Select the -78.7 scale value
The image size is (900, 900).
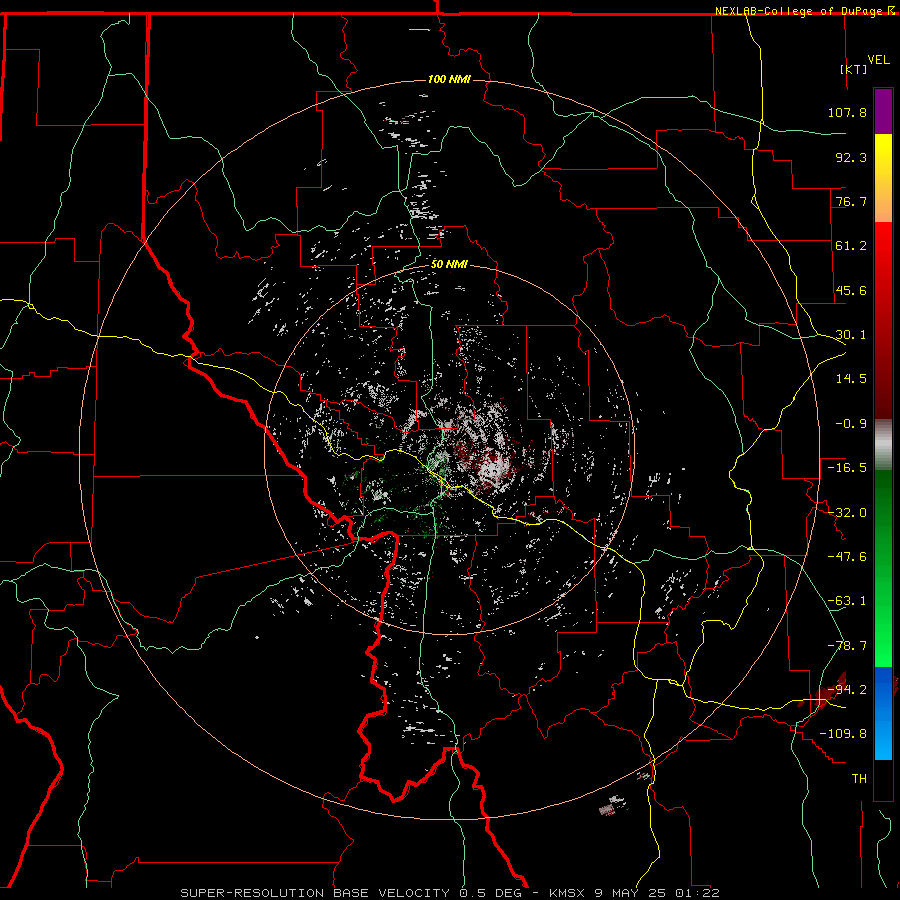point(847,646)
